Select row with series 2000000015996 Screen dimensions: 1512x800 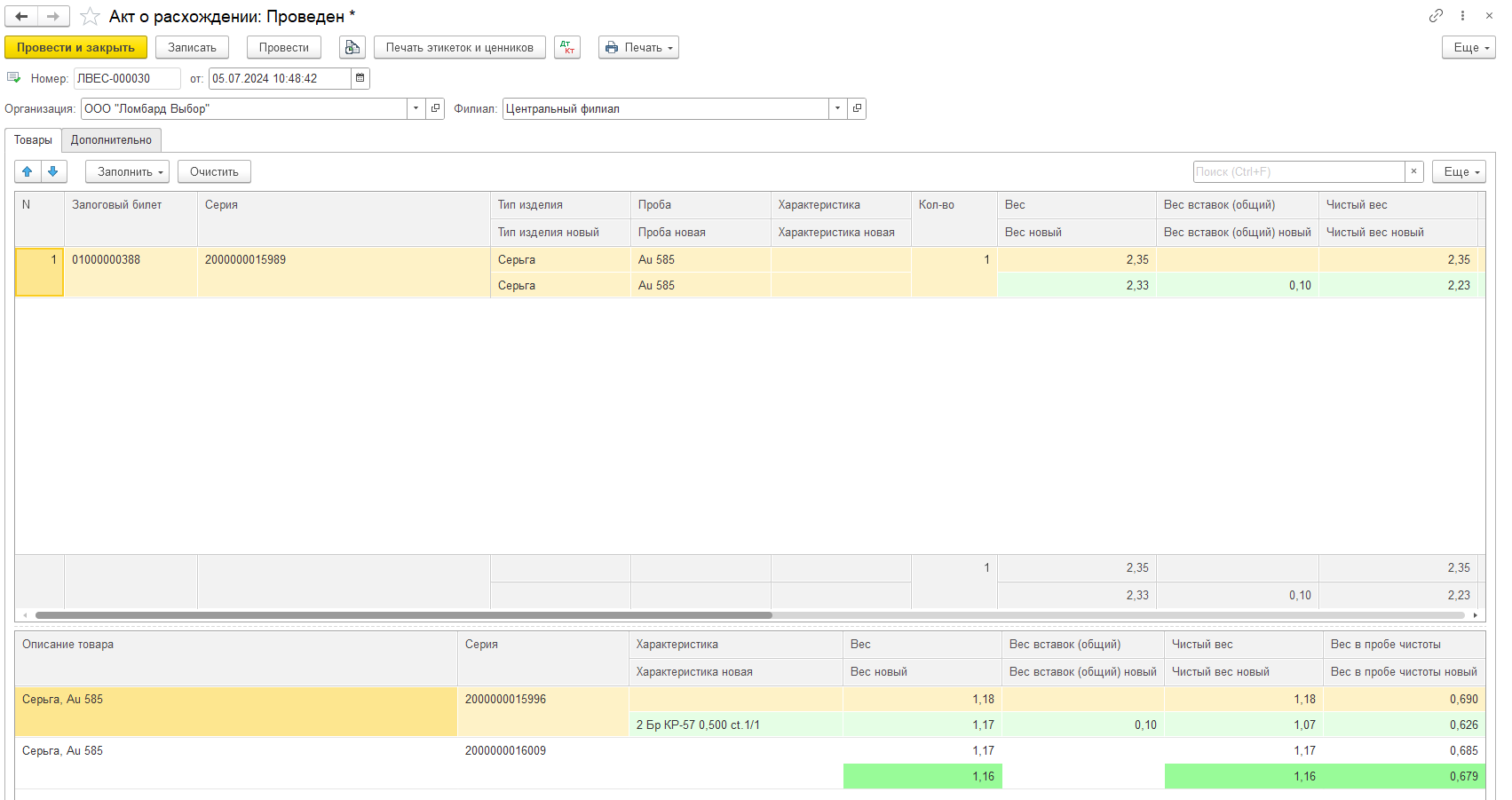coord(750,712)
